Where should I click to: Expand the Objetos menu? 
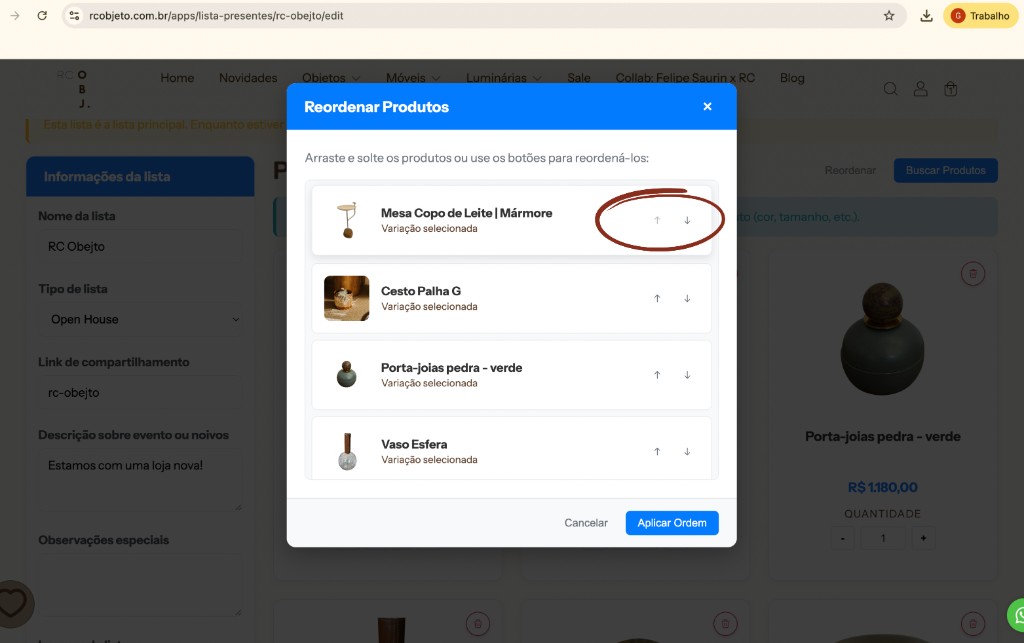coord(330,78)
